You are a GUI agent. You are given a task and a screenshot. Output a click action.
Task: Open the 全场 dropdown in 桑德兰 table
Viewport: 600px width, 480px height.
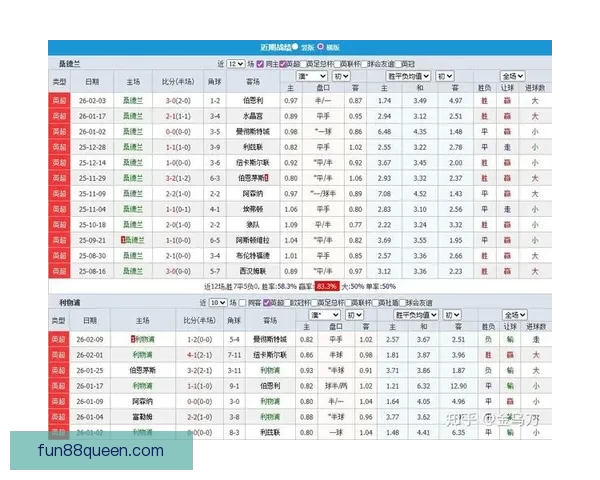(x=512, y=76)
